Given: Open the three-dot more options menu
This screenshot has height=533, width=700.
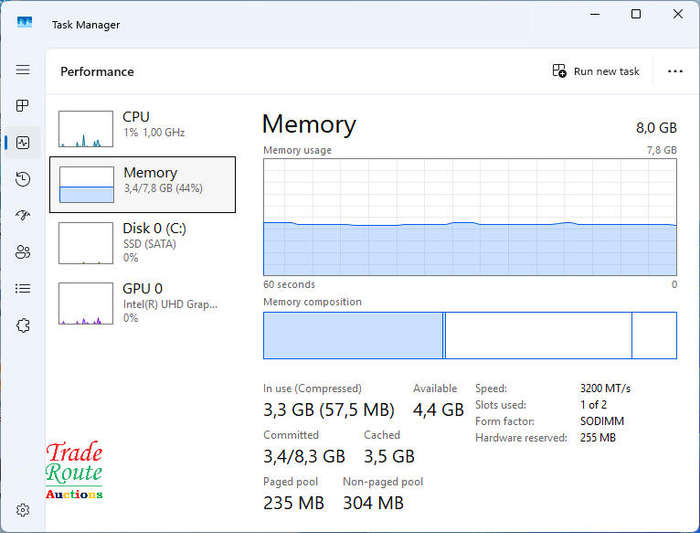Looking at the screenshot, I should pyautogui.click(x=675, y=71).
